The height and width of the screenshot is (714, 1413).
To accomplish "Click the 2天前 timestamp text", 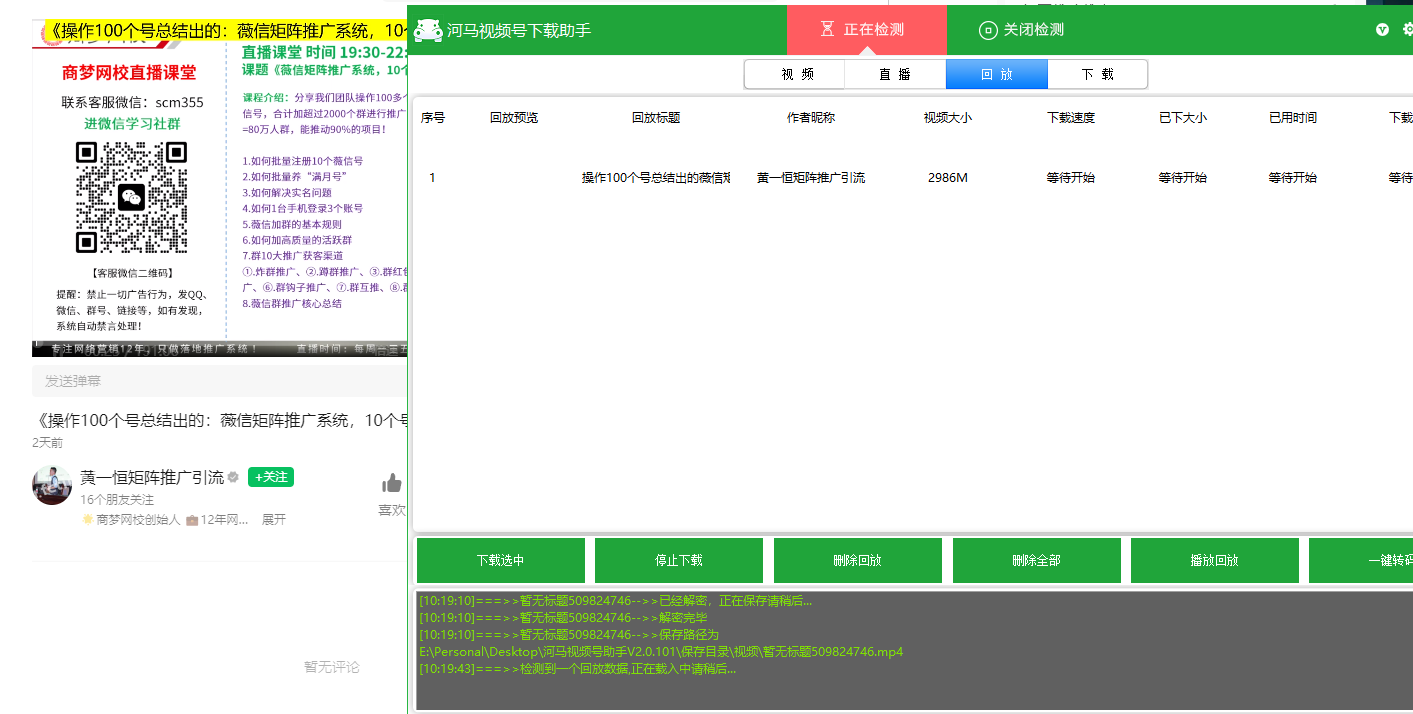I will (x=47, y=443).
